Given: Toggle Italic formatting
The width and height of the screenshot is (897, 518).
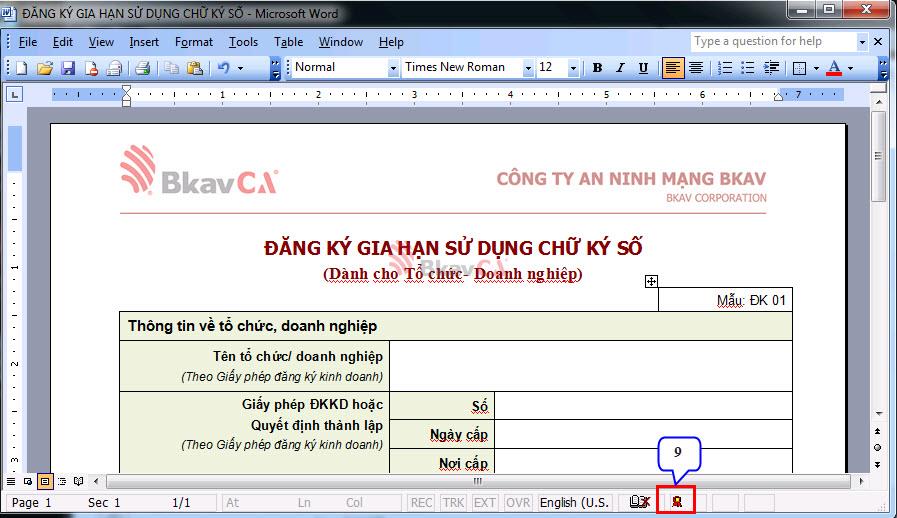Looking at the screenshot, I should point(620,68).
